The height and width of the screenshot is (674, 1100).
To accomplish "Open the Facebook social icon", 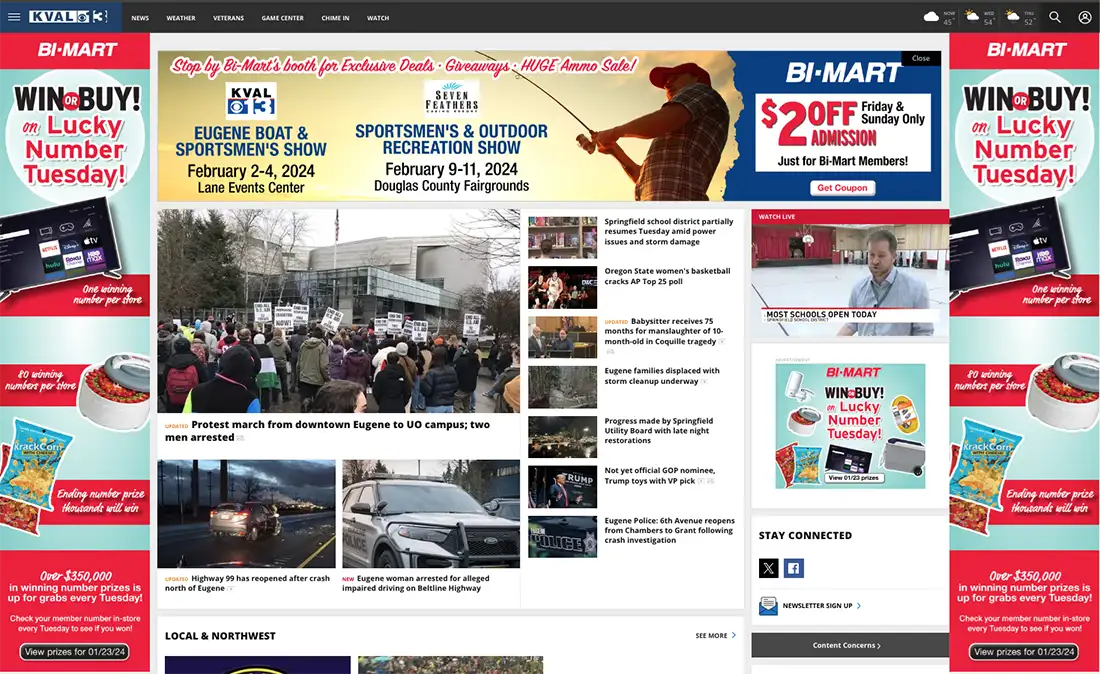I will tap(793, 568).
